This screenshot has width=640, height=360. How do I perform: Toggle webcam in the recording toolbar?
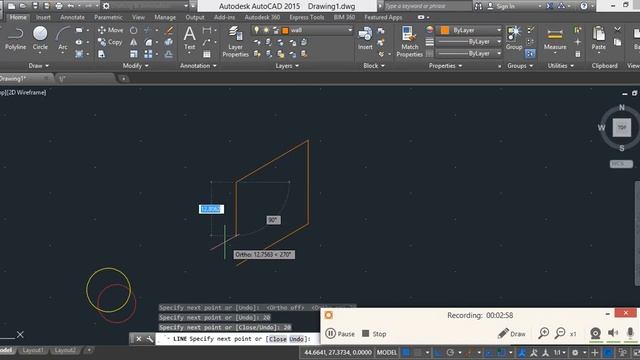point(596,333)
